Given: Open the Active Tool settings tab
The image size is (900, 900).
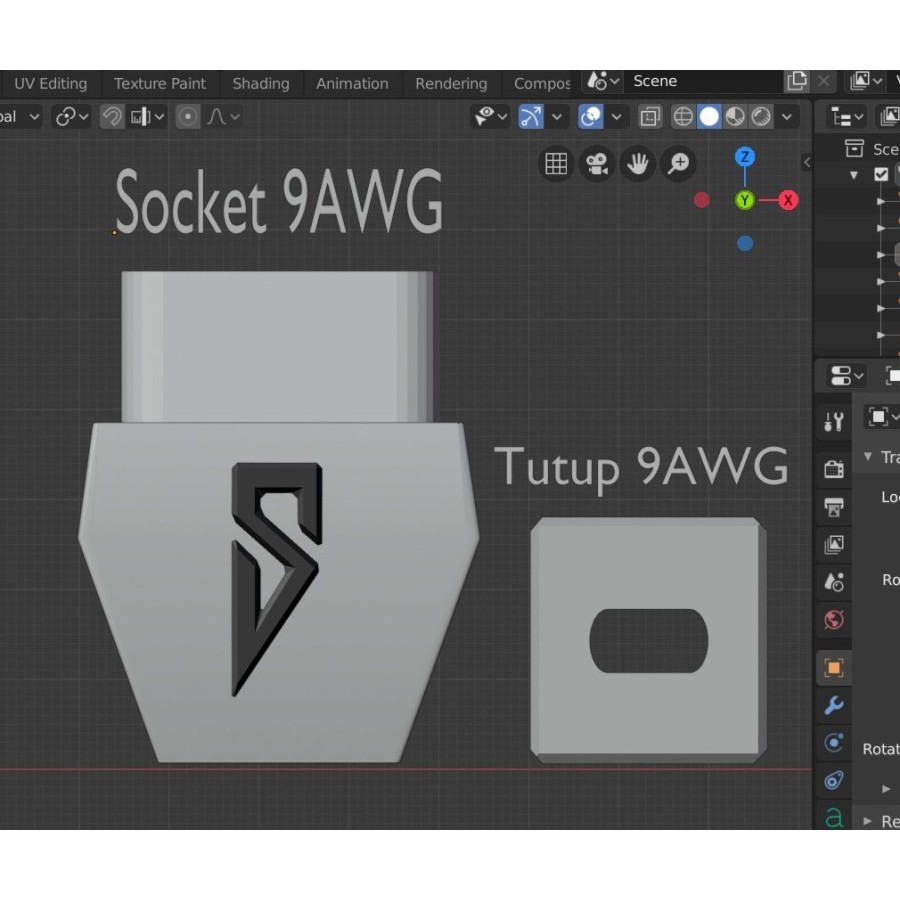Looking at the screenshot, I should click(834, 422).
